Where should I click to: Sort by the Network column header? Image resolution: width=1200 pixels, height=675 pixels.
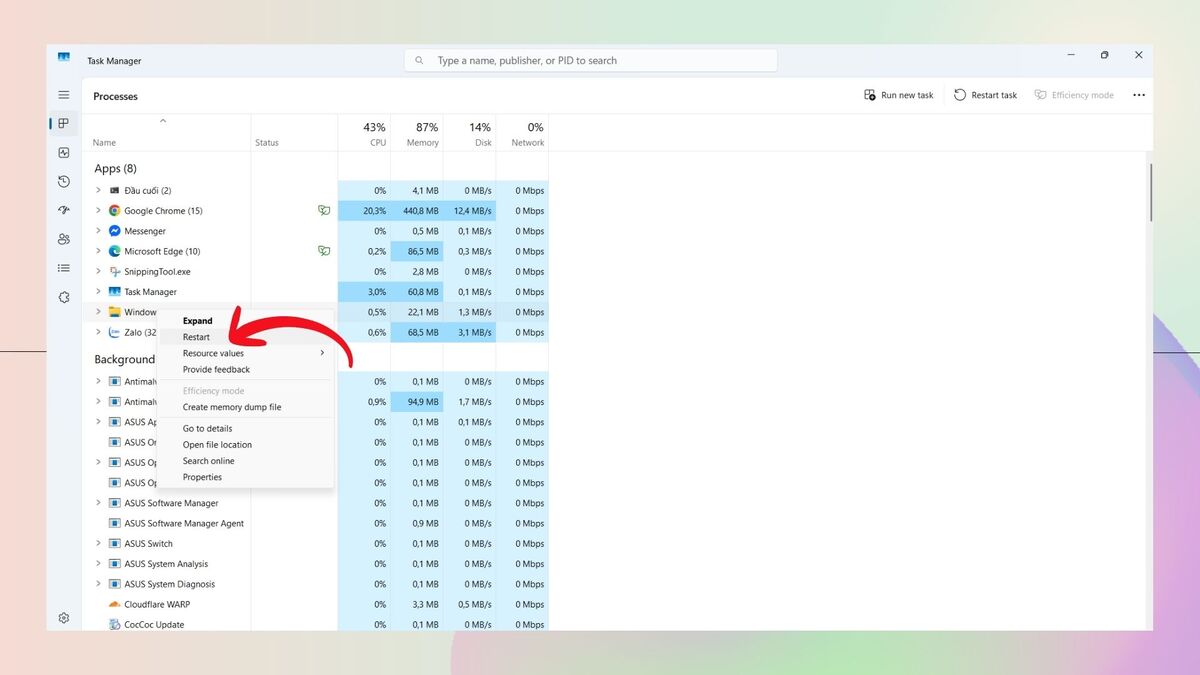click(x=522, y=133)
